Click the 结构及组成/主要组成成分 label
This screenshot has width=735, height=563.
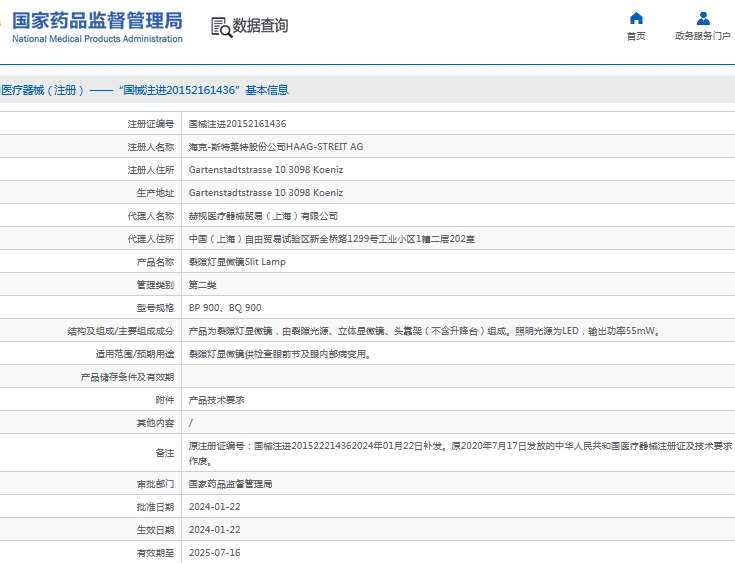[x=120, y=331]
